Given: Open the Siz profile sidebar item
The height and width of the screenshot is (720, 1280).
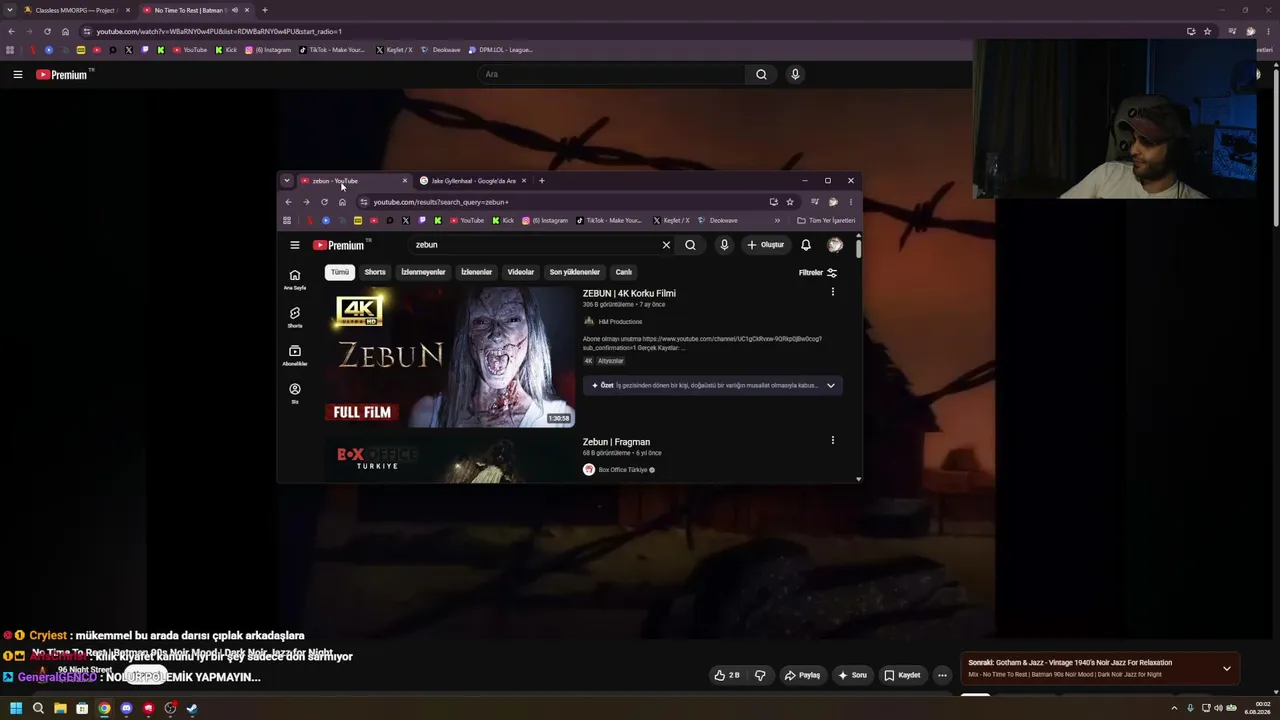Looking at the screenshot, I should [294, 393].
